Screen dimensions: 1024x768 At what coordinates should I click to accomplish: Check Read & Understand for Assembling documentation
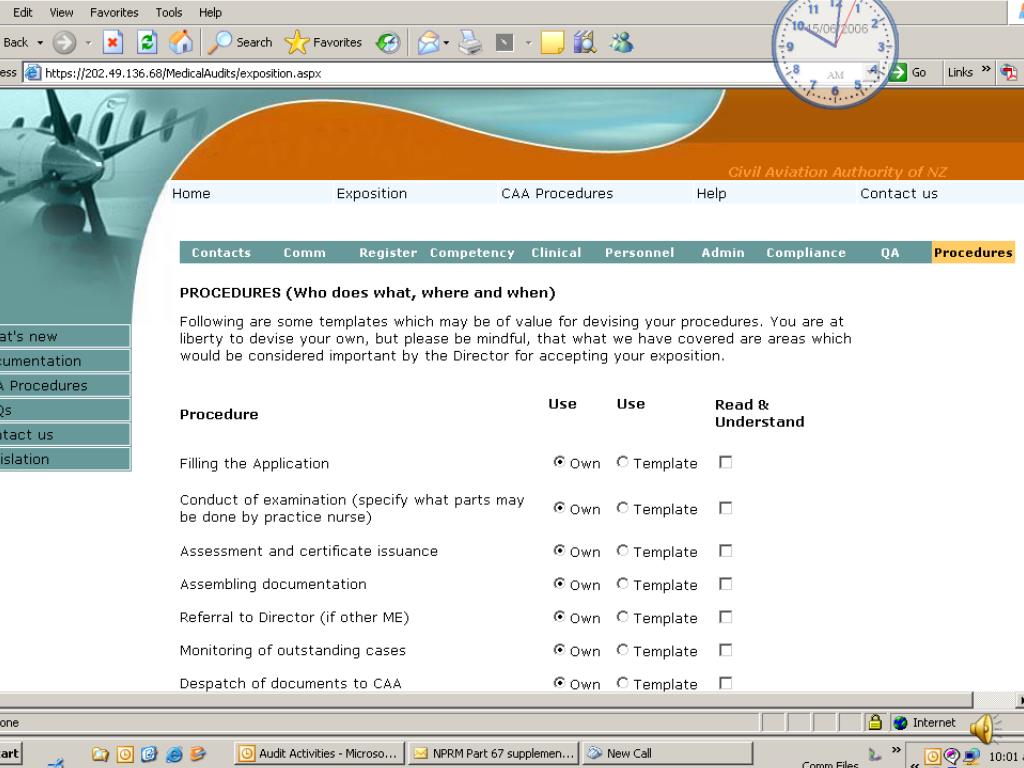[725, 584]
